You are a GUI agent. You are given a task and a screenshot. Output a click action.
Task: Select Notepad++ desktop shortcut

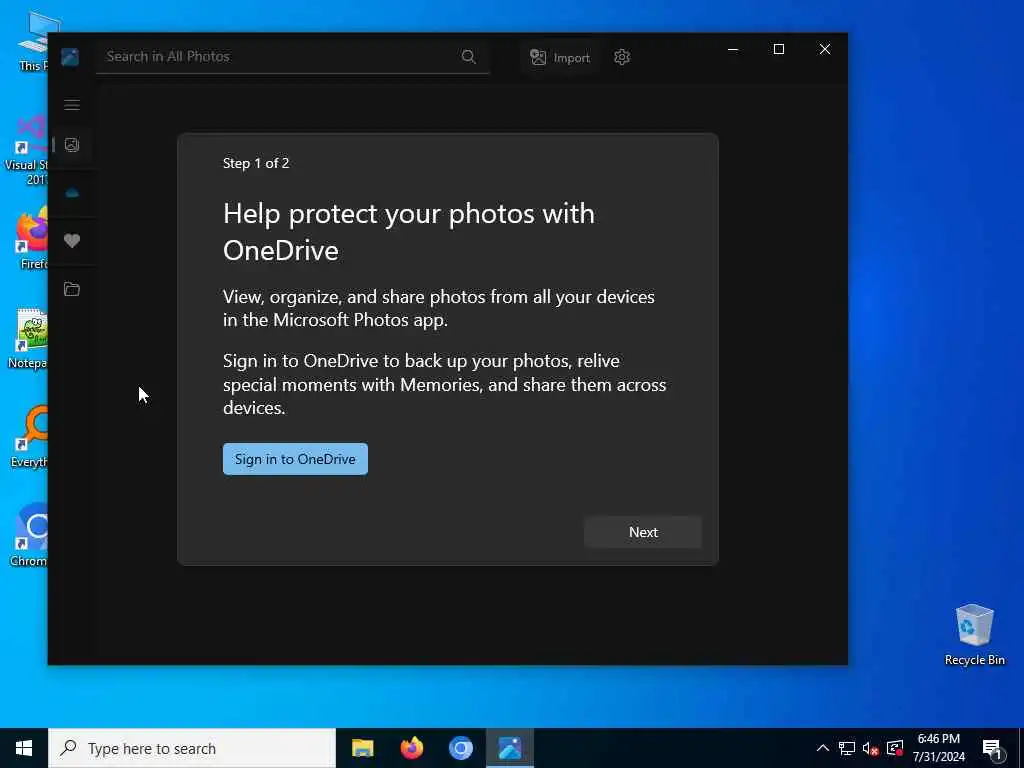pos(27,339)
